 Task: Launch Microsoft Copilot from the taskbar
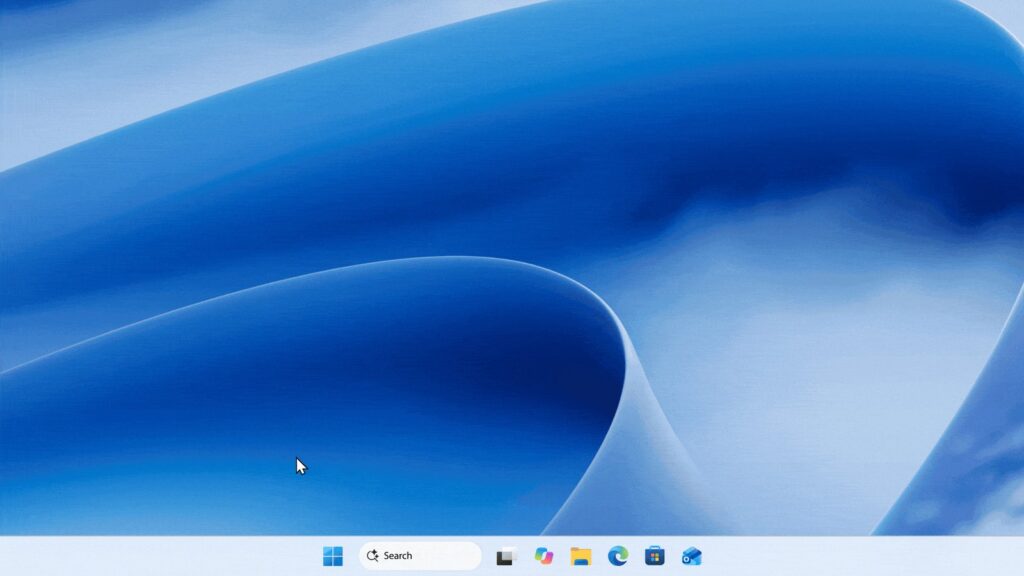(543, 556)
